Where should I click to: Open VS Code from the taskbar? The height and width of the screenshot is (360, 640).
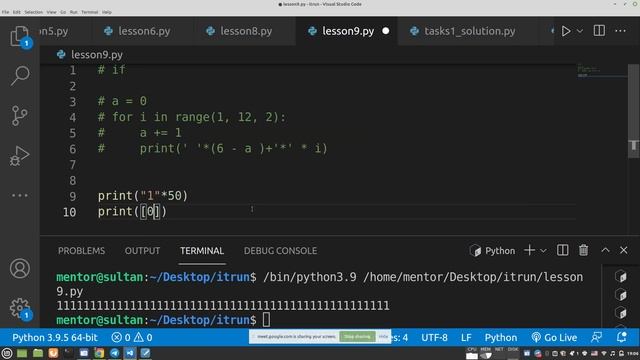(130, 353)
